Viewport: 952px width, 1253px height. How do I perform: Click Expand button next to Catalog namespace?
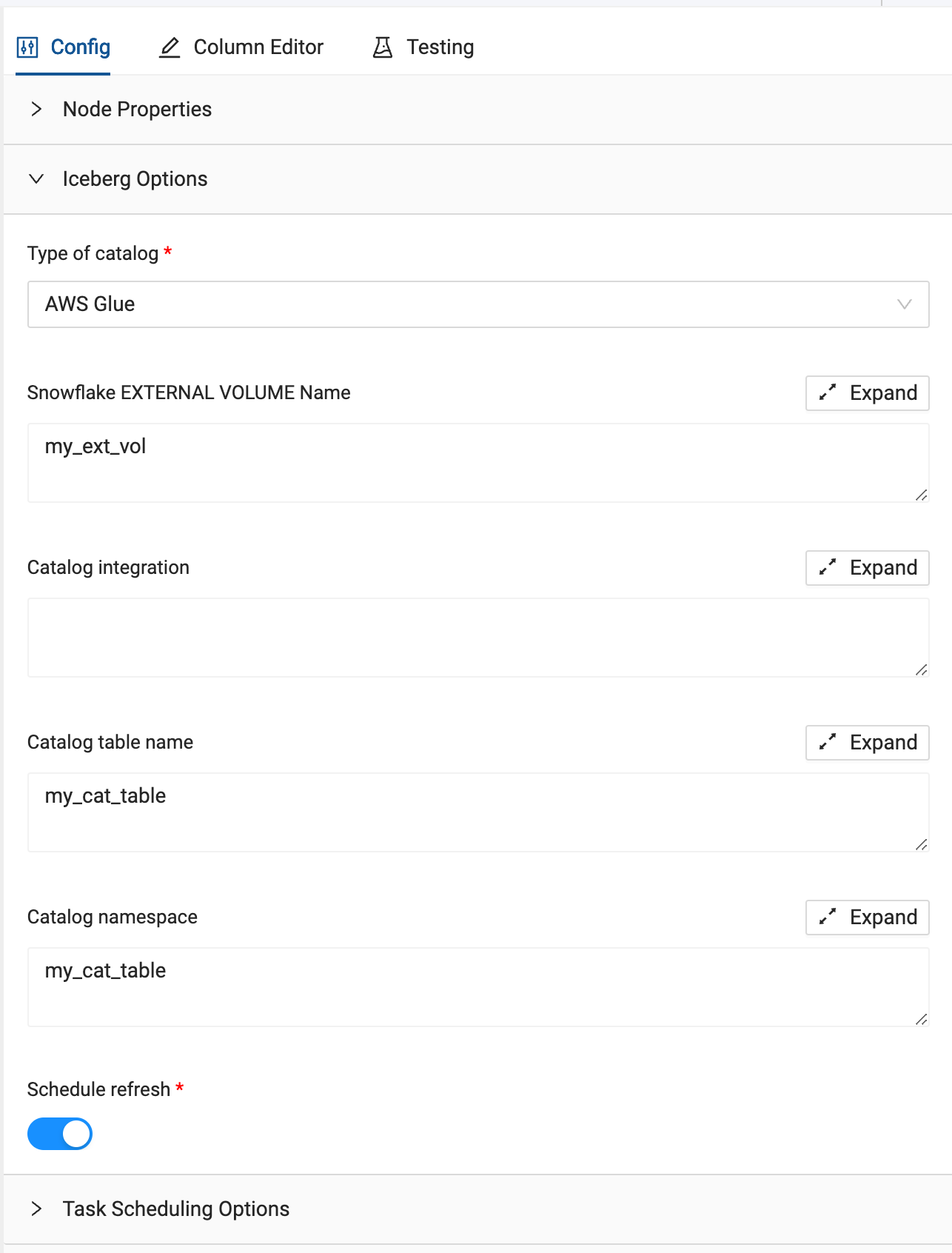pos(867,917)
